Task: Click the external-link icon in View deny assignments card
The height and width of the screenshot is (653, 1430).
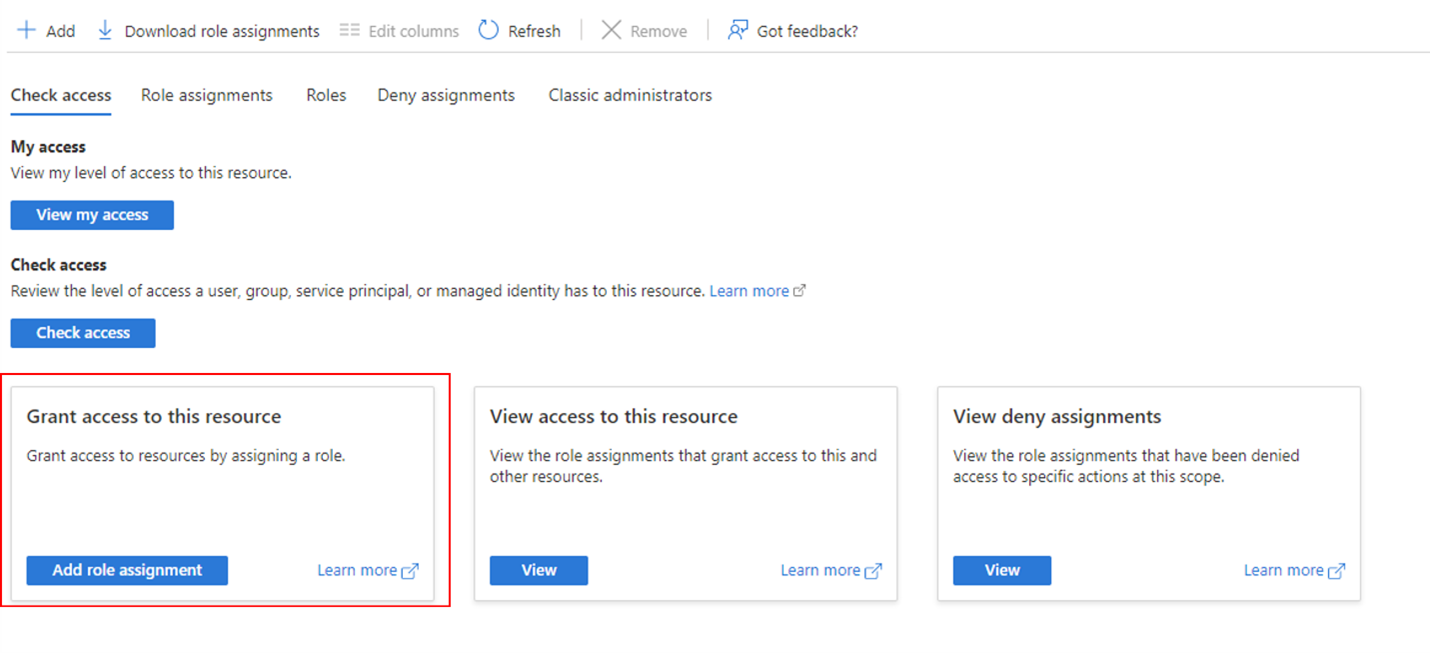Action: pos(1338,570)
